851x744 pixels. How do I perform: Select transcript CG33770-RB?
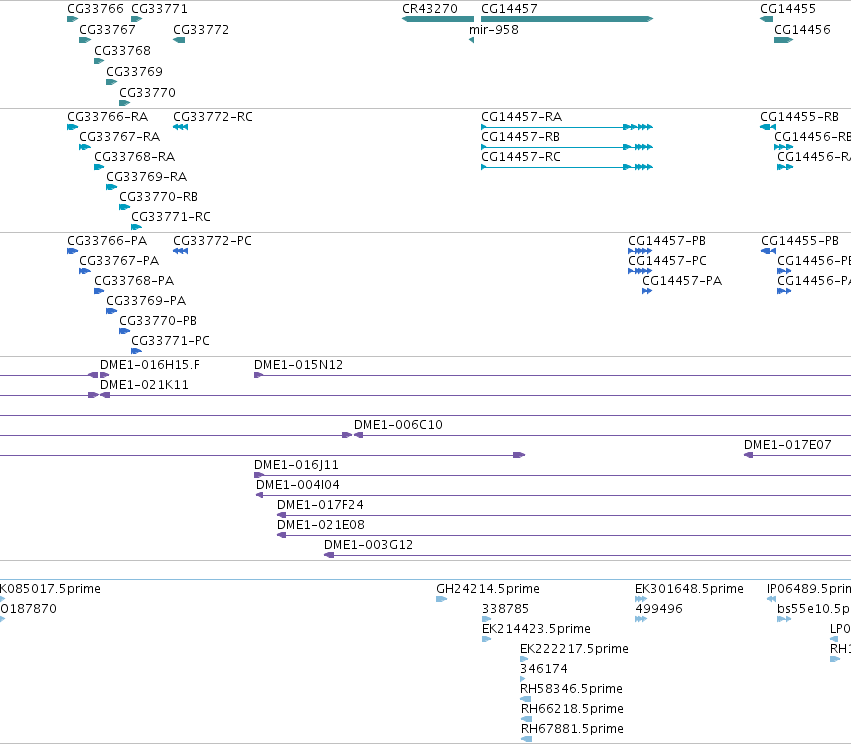(x=158, y=198)
